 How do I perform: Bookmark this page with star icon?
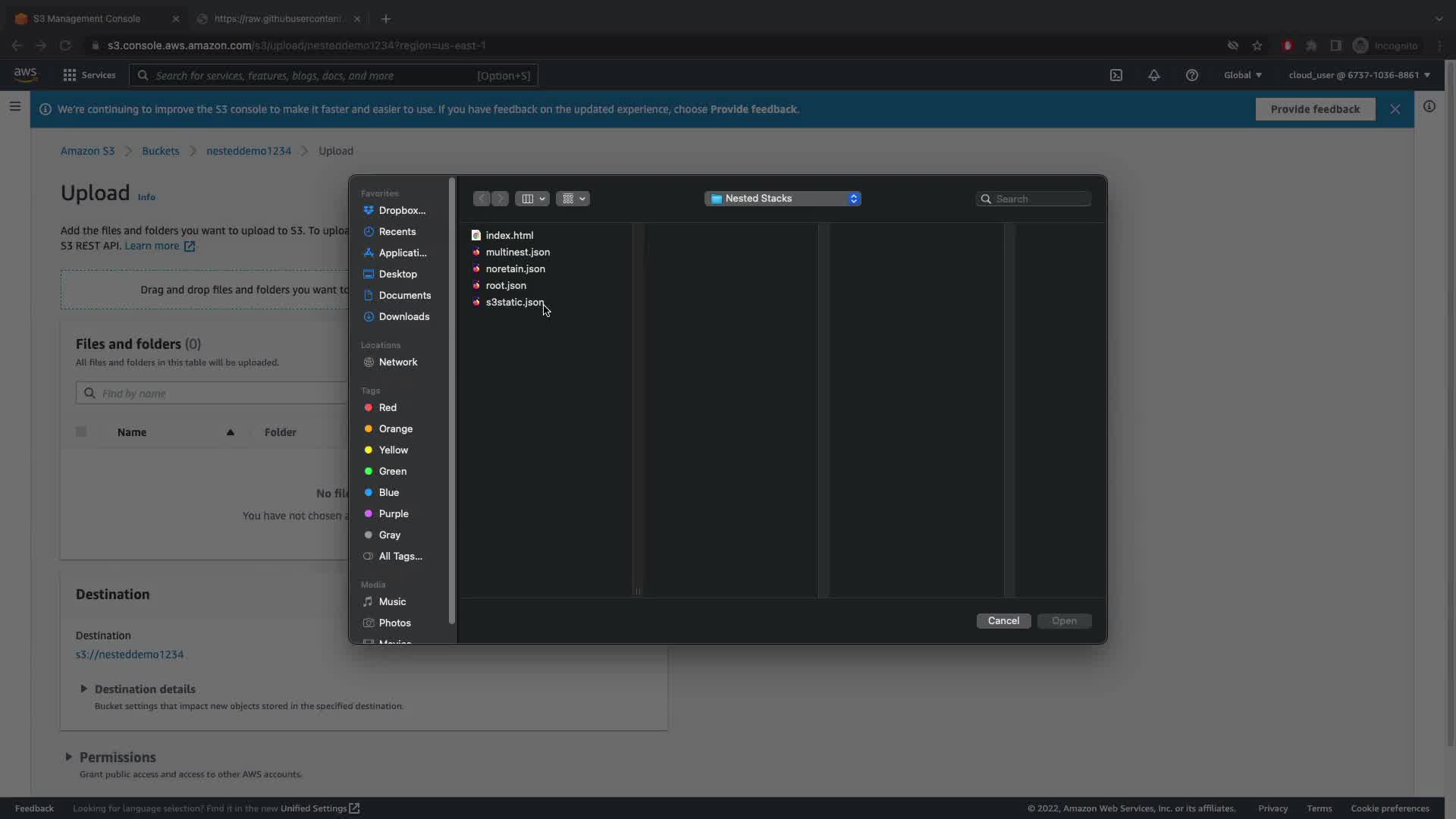(1257, 45)
